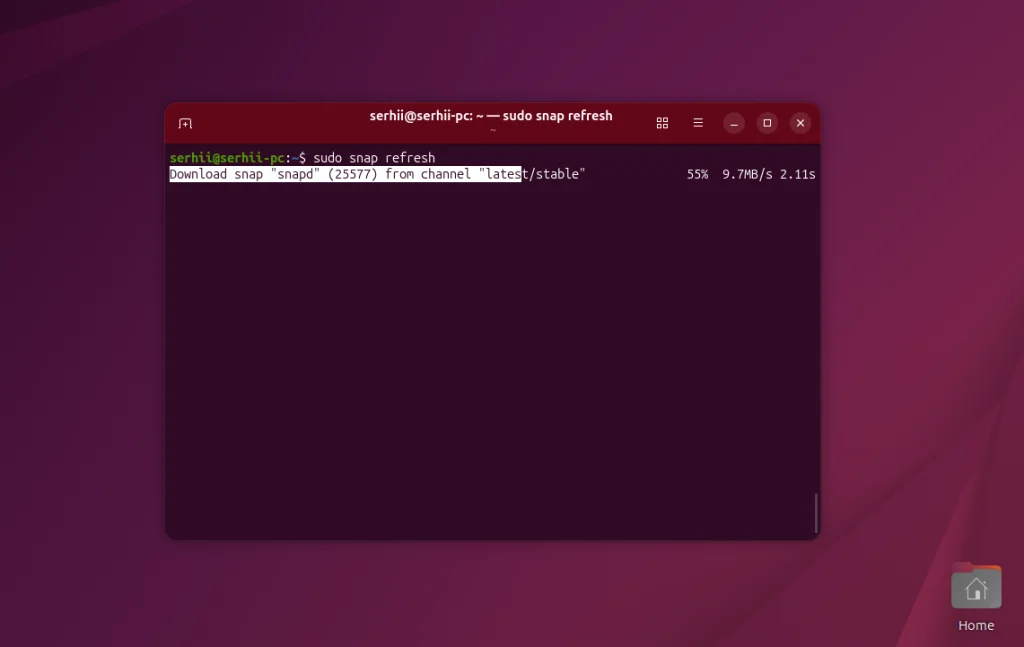
Task: Maximize the terminal window
Action: (766, 122)
